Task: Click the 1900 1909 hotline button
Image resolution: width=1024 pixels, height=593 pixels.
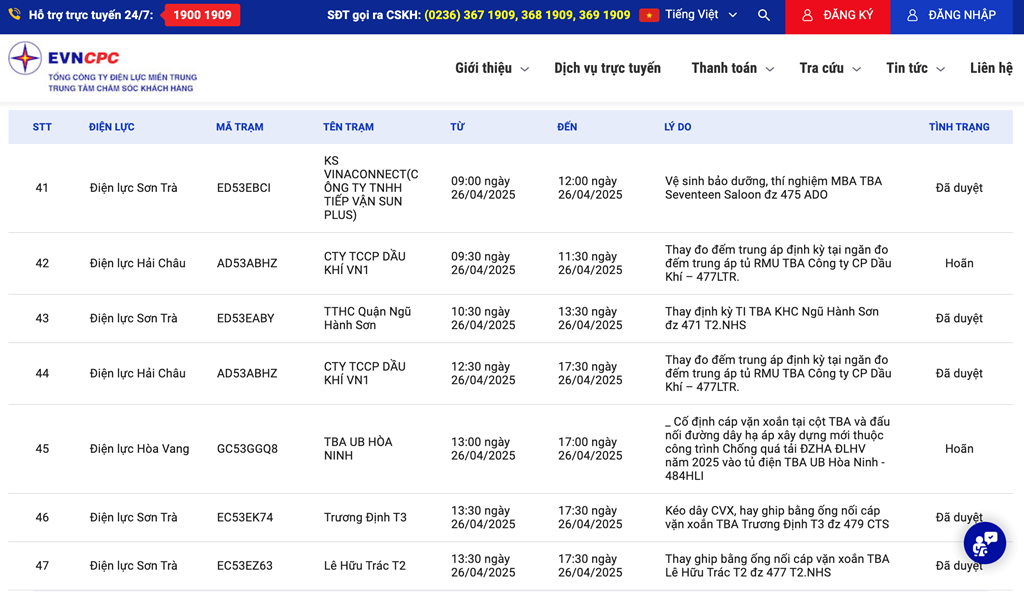Action: point(202,15)
